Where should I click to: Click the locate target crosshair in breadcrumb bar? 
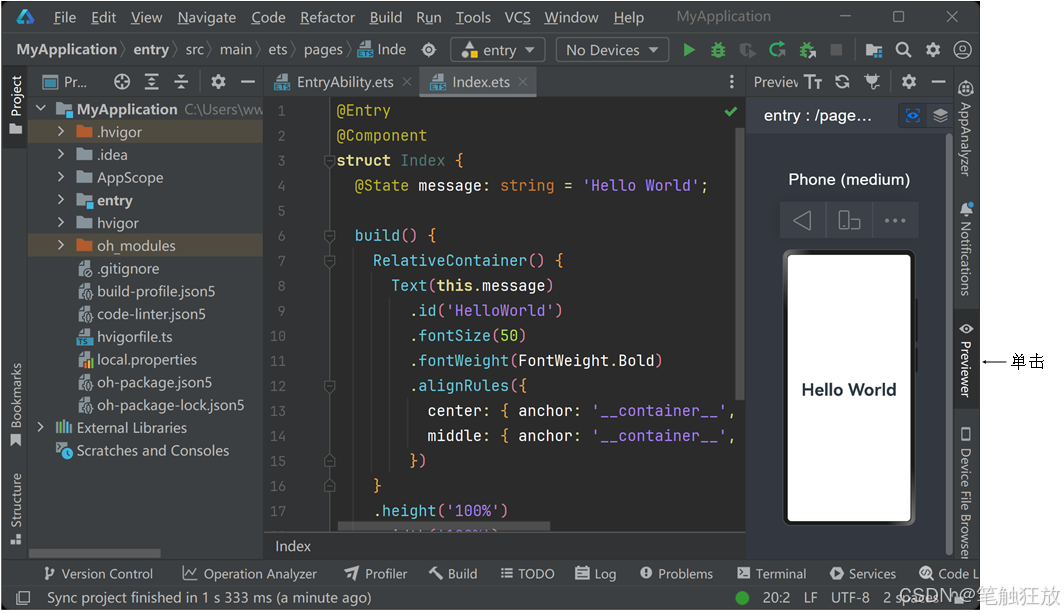pos(429,50)
